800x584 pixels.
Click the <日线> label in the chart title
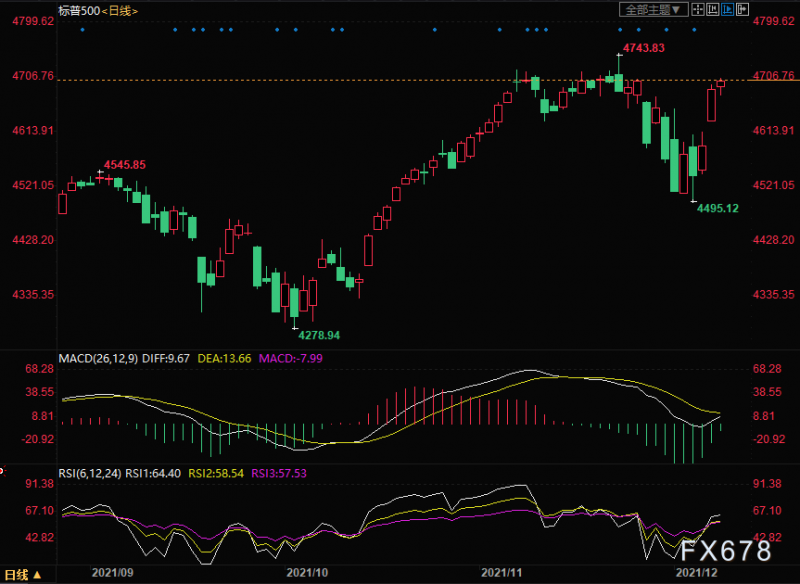pos(119,11)
